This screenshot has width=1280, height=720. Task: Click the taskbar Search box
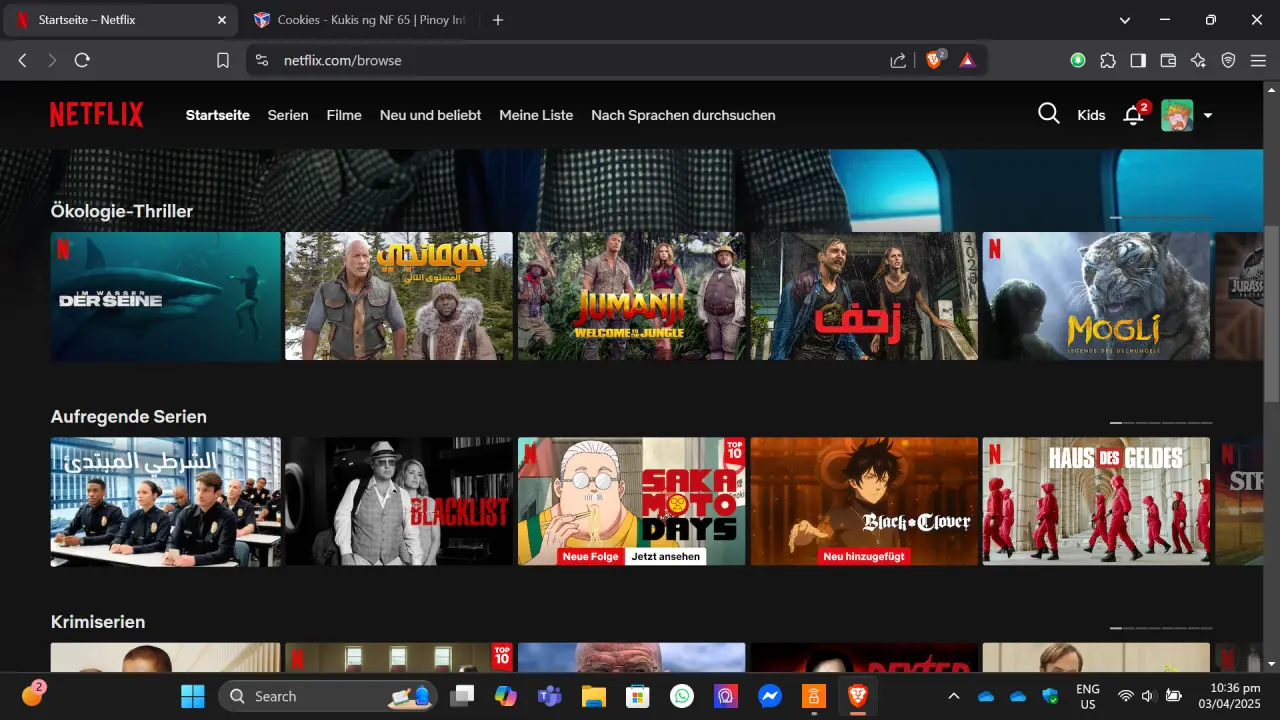tap(328, 696)
